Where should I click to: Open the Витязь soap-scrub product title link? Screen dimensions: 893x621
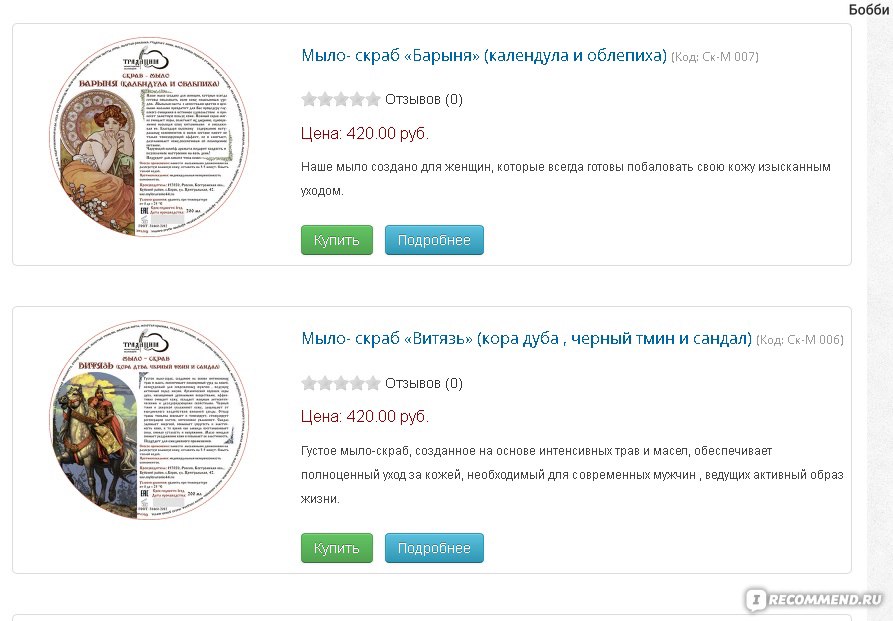click(x=526, y=338)
